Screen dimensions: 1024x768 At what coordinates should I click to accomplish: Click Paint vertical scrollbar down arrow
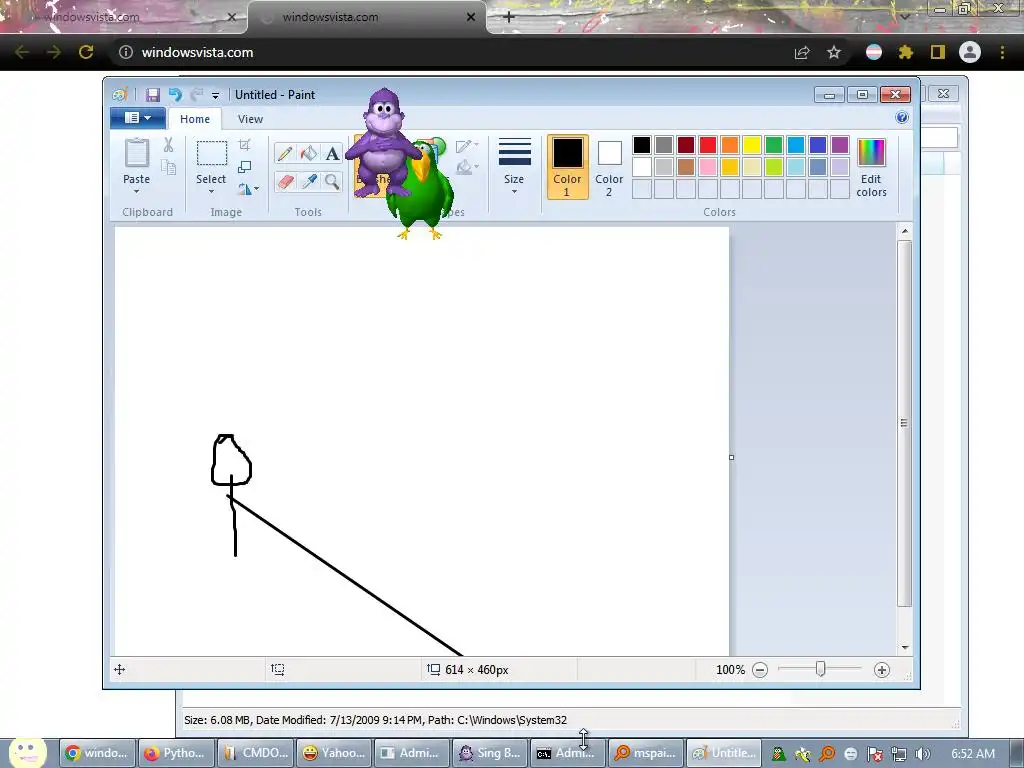[x=904, y=647]
